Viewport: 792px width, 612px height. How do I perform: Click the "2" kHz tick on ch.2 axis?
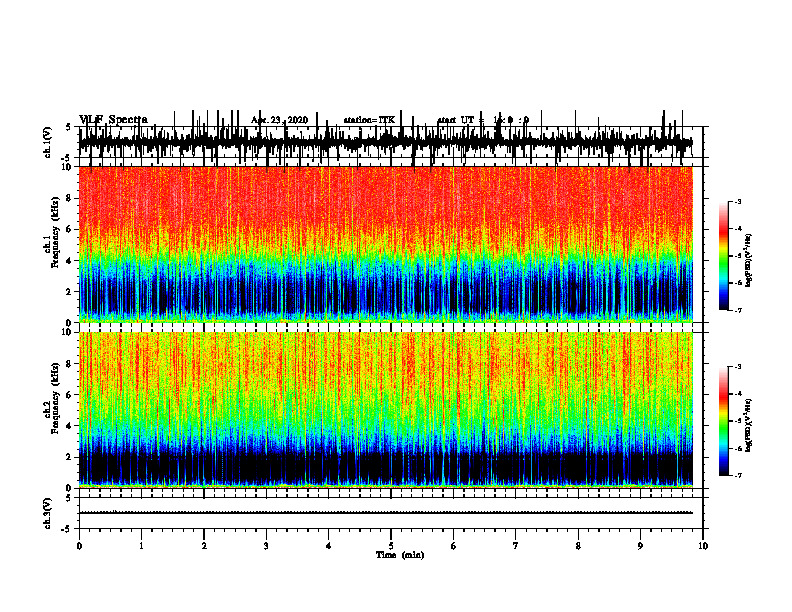pyautogui.click(x=70, y=457)
